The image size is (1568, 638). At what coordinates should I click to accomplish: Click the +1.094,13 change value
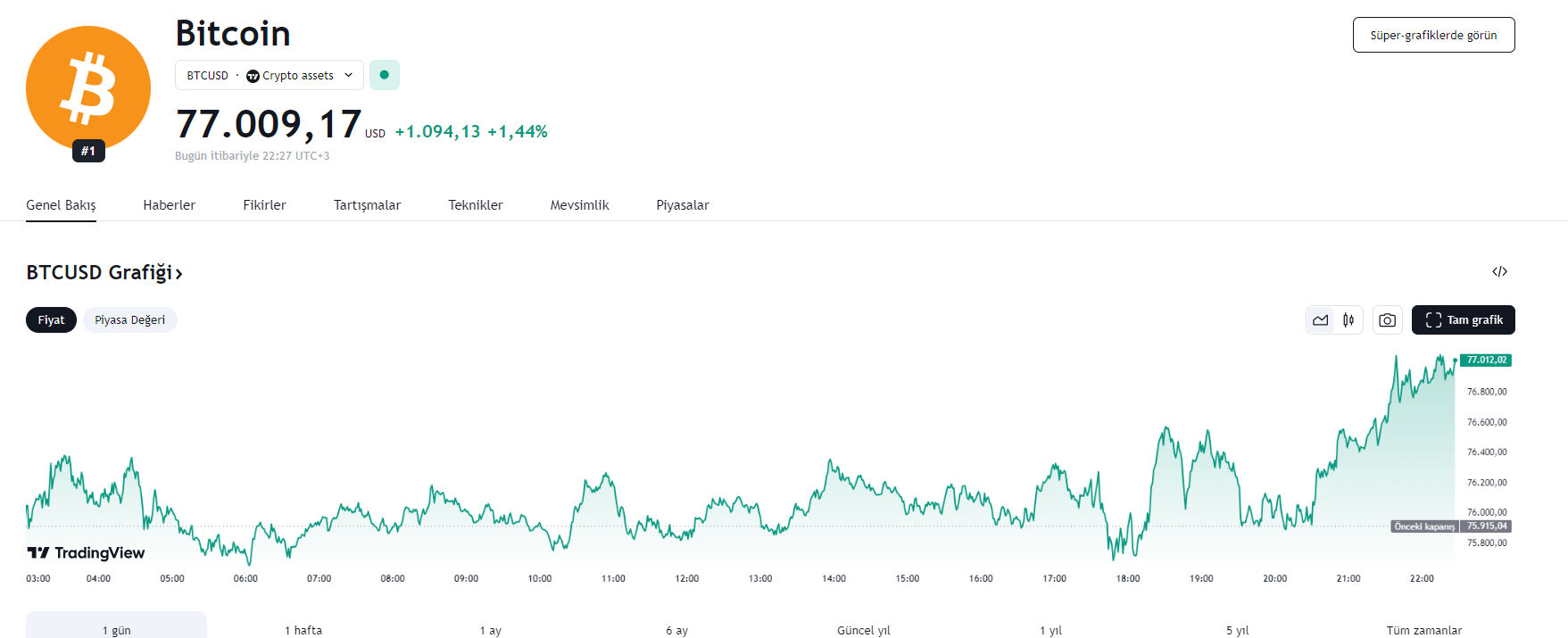pyautogui.click(x=438, y=132)
